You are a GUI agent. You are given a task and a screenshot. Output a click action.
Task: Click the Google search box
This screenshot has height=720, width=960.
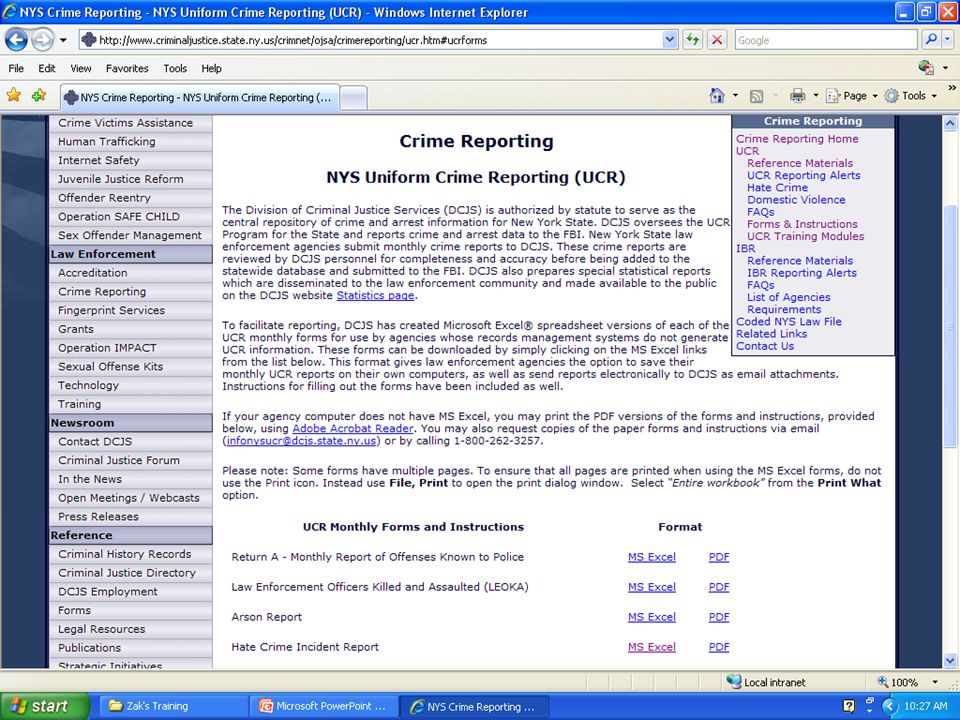[x=825, y=40]
